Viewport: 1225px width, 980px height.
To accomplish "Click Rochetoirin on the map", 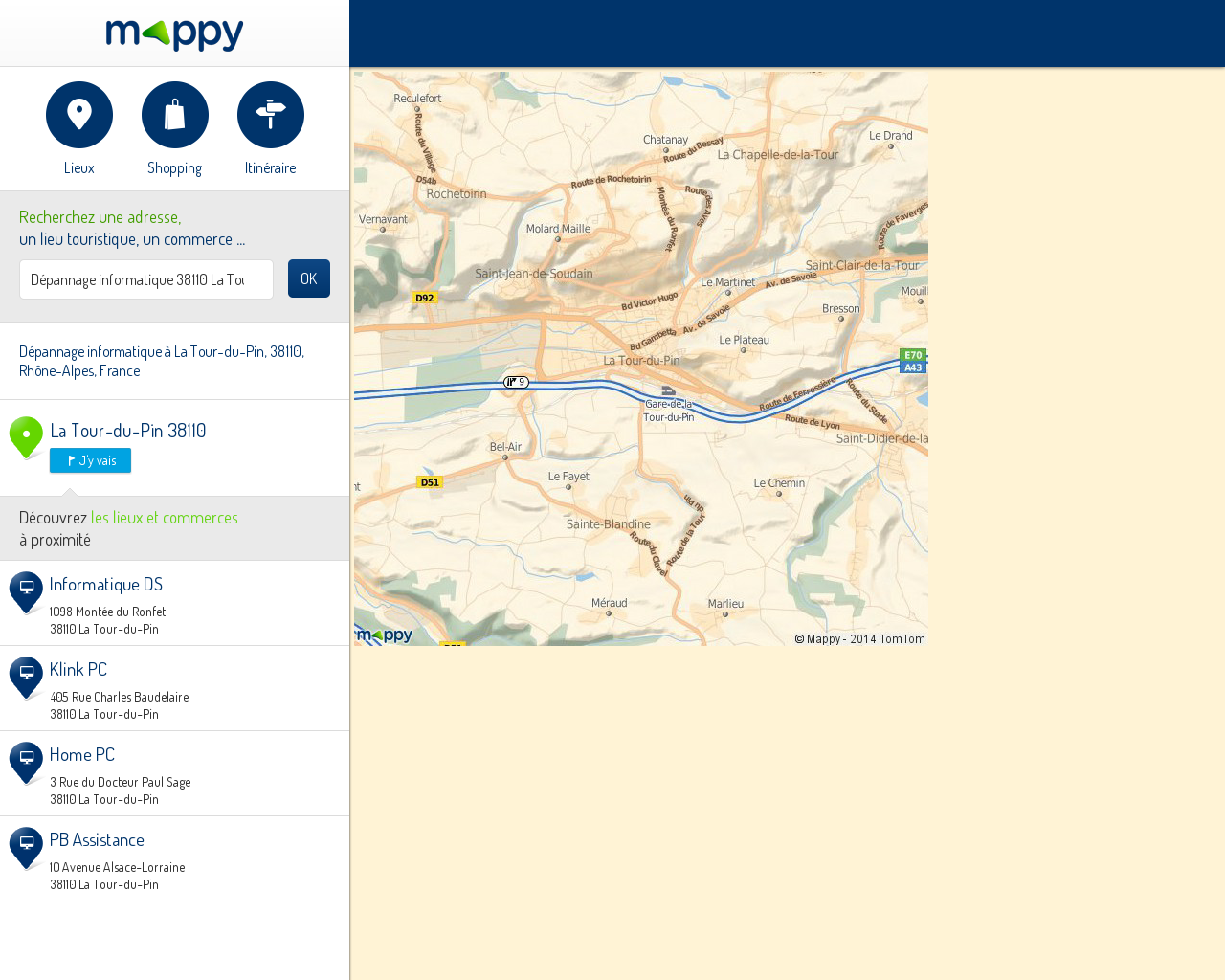I will coord(457,193).
